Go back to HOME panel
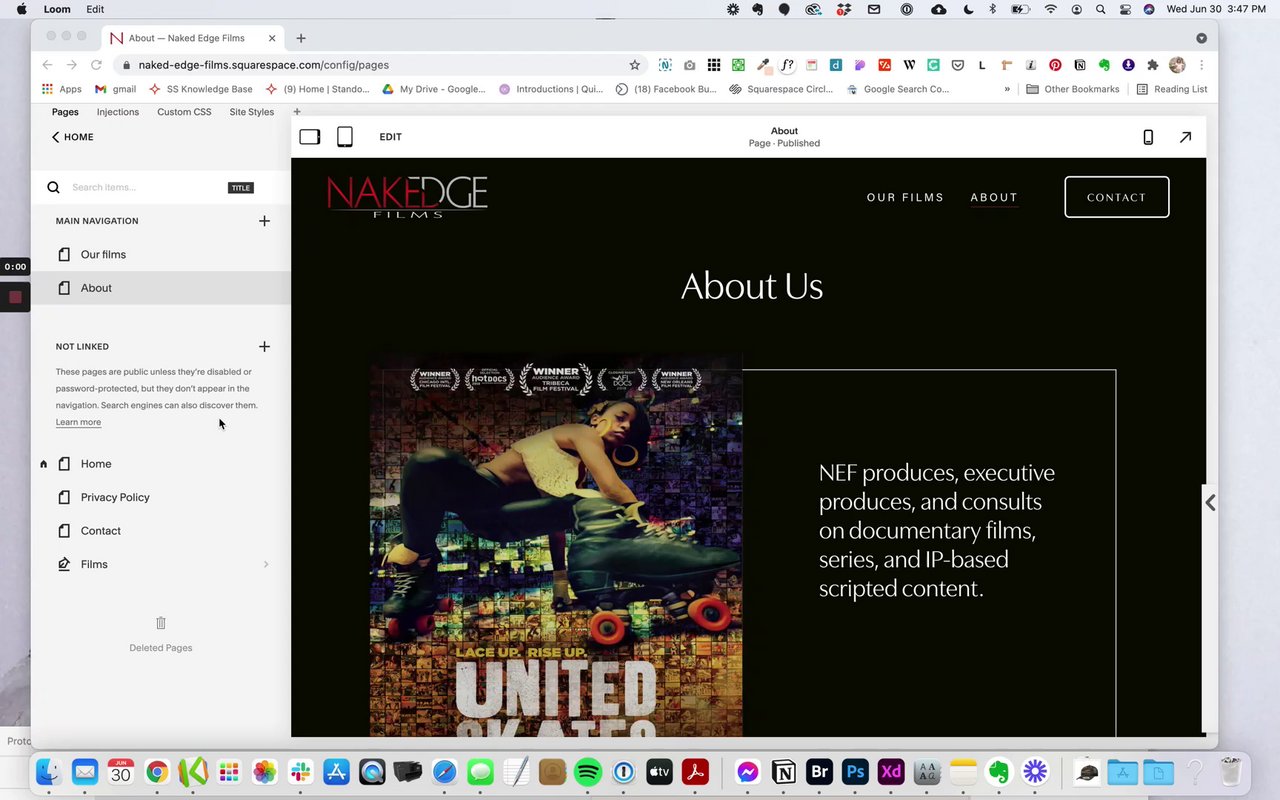 click(x=73, y=137)
